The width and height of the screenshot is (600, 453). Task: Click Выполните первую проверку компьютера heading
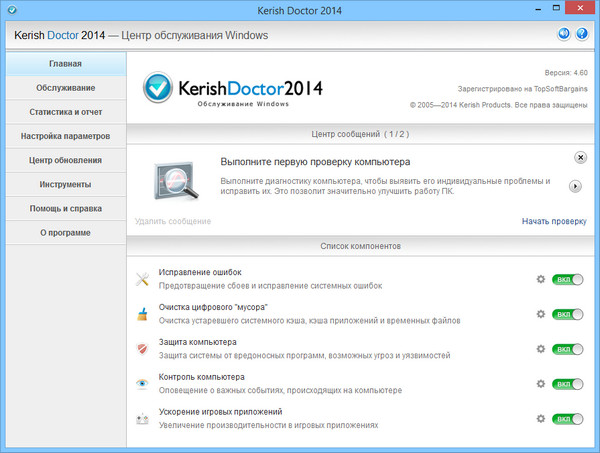[x=315, y=162]
